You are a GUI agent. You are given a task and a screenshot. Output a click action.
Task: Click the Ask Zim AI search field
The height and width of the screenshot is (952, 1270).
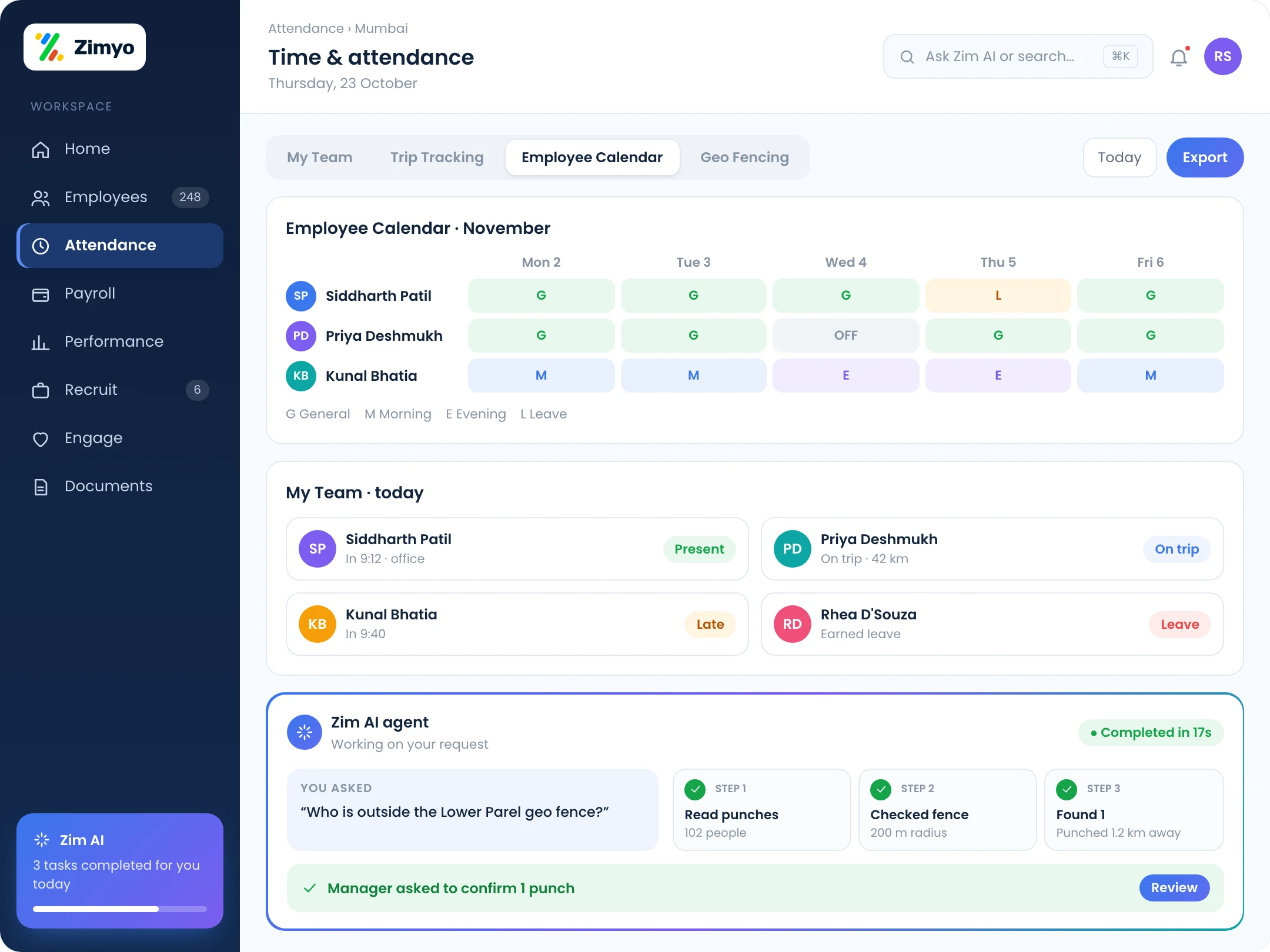1018,56
